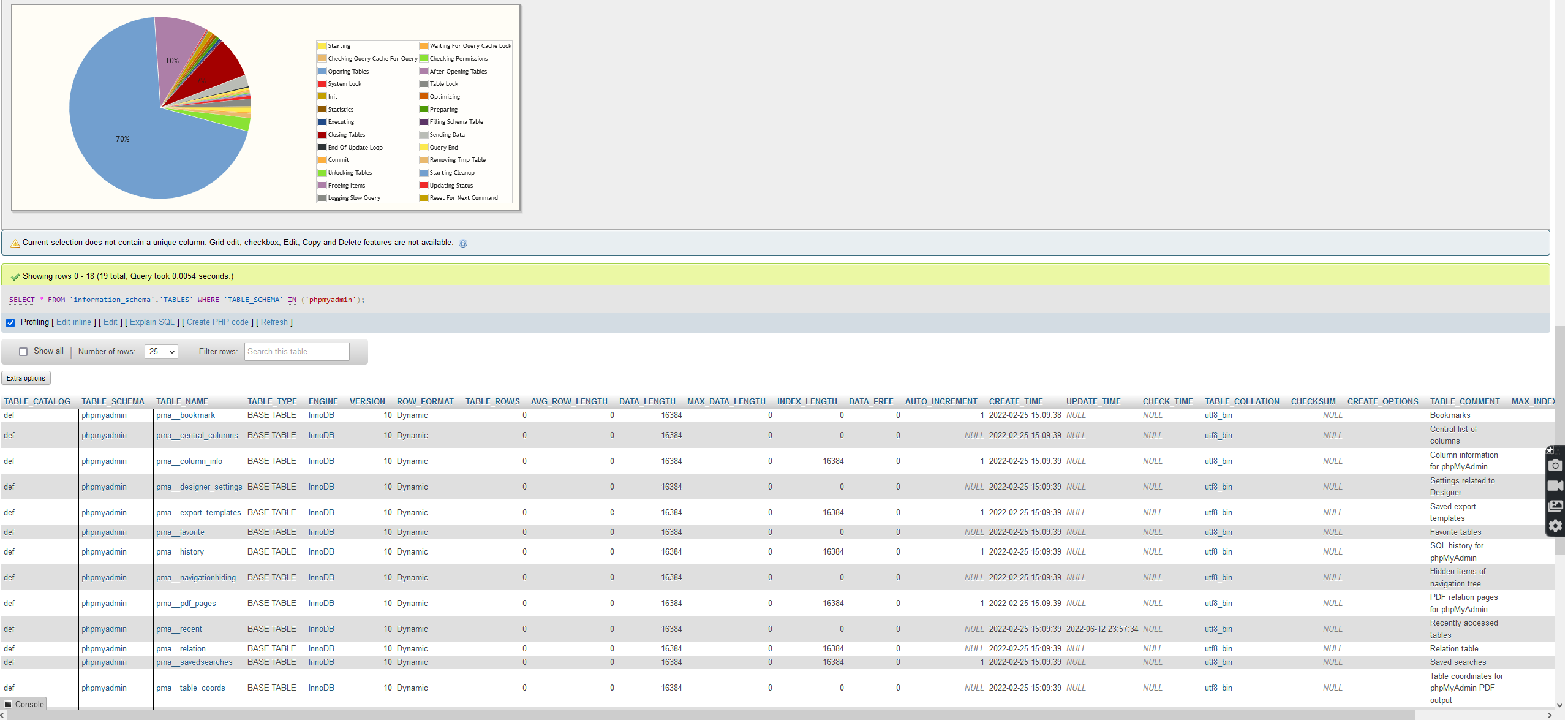Viewport: 1568px width, 720px height.
Task: Click the Extra options button
Action: point(26,377)
